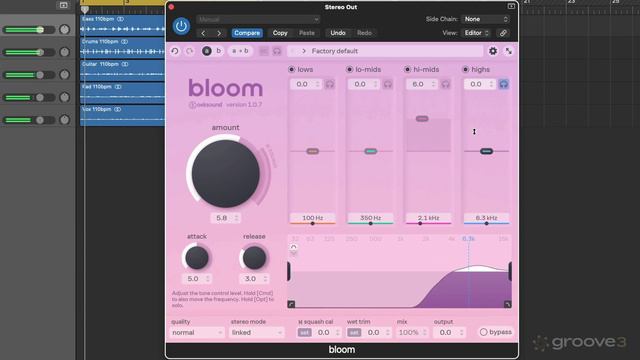The image size is (640, 360).
Task: Click the spectrum graph bottom-left corner icon
Action: point(291,304)
